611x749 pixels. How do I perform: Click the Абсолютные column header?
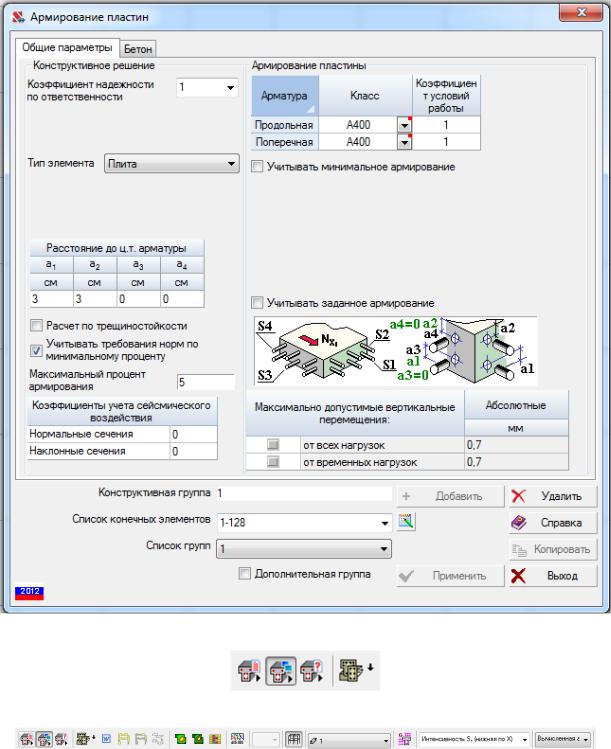(516, 405)
